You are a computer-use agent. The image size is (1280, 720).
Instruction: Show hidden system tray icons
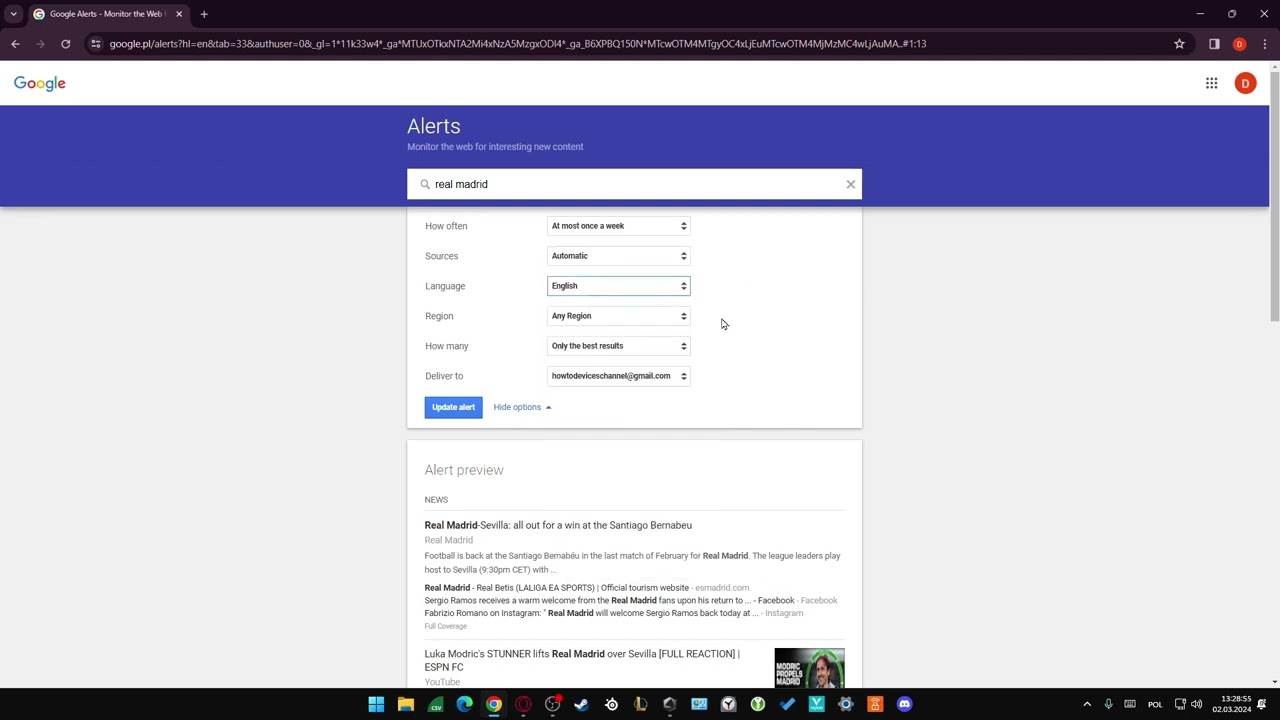coord(1087,704)
